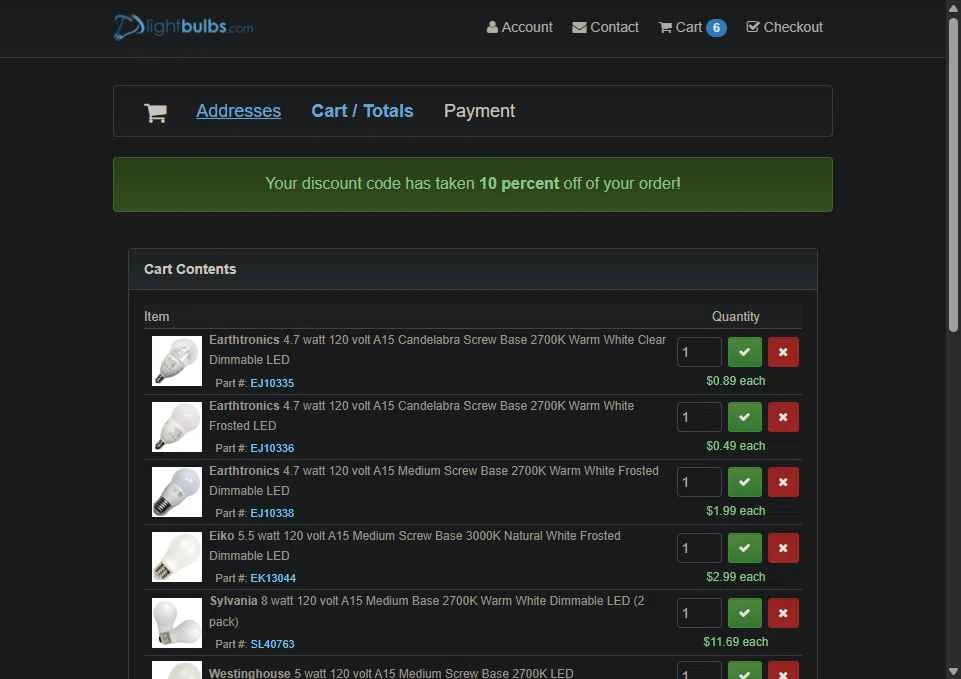The image size is (961, 679).
Task: Confirm quantity for Sylvania SL40763
Action: coord(745,613)
